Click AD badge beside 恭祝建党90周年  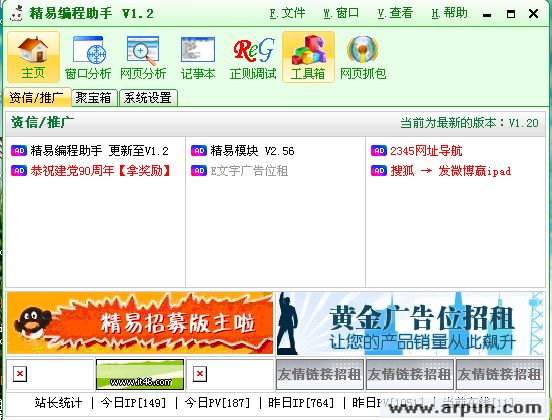19,171
